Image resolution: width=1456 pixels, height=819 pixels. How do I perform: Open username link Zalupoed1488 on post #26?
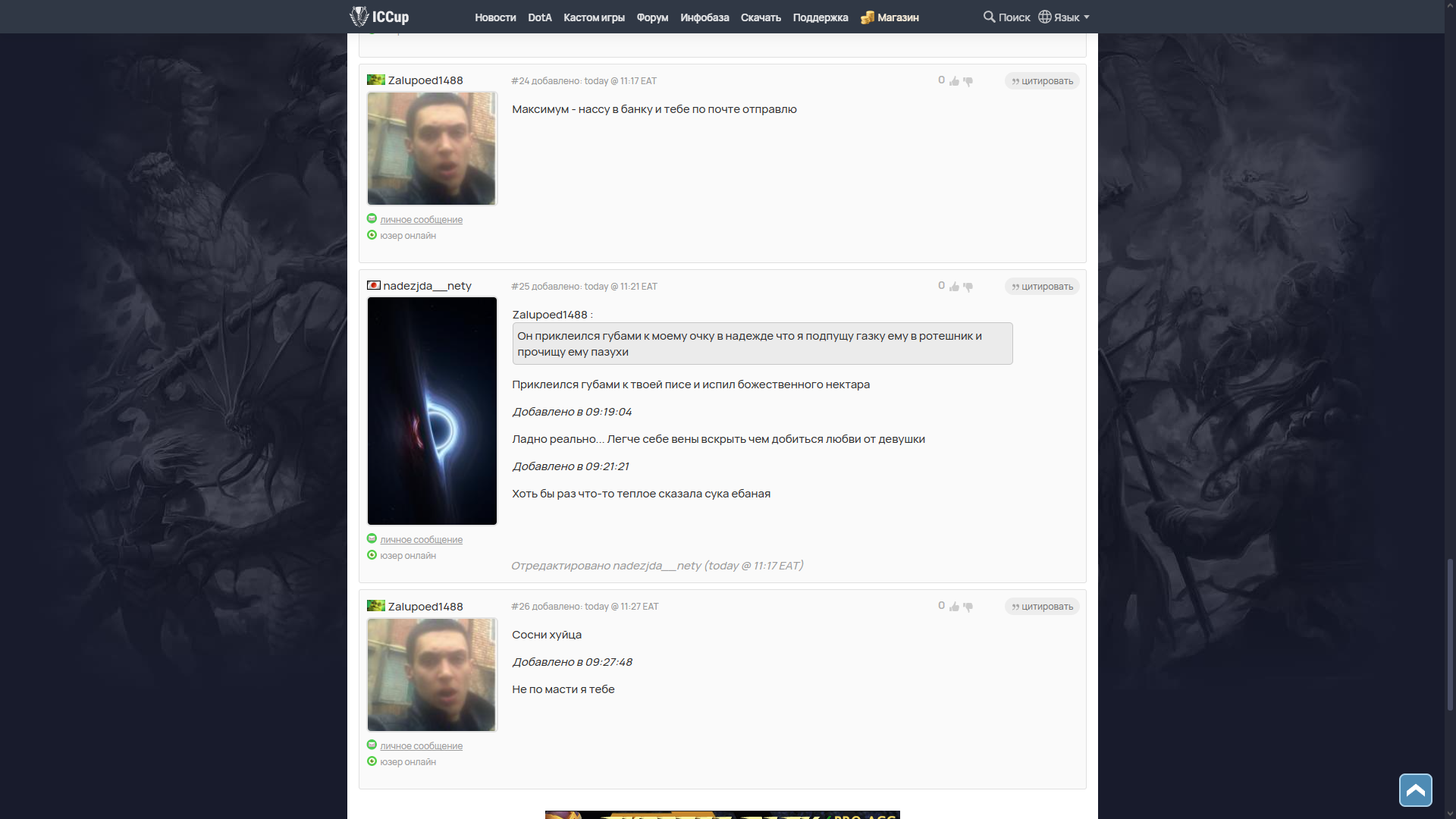click(425, 607)
